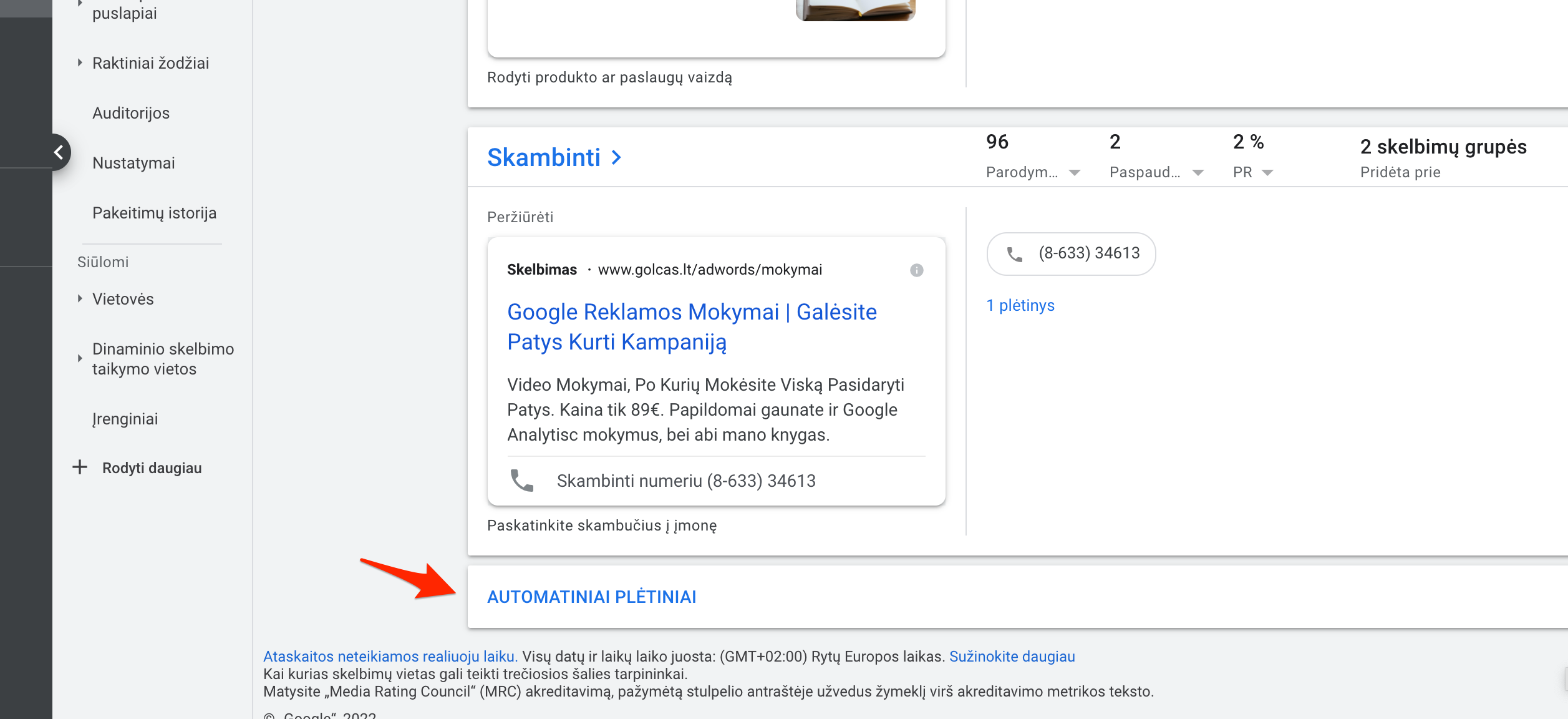The image size is (1568, 719).
Task: Click the 96 impressions value
Action: [997, 142]
